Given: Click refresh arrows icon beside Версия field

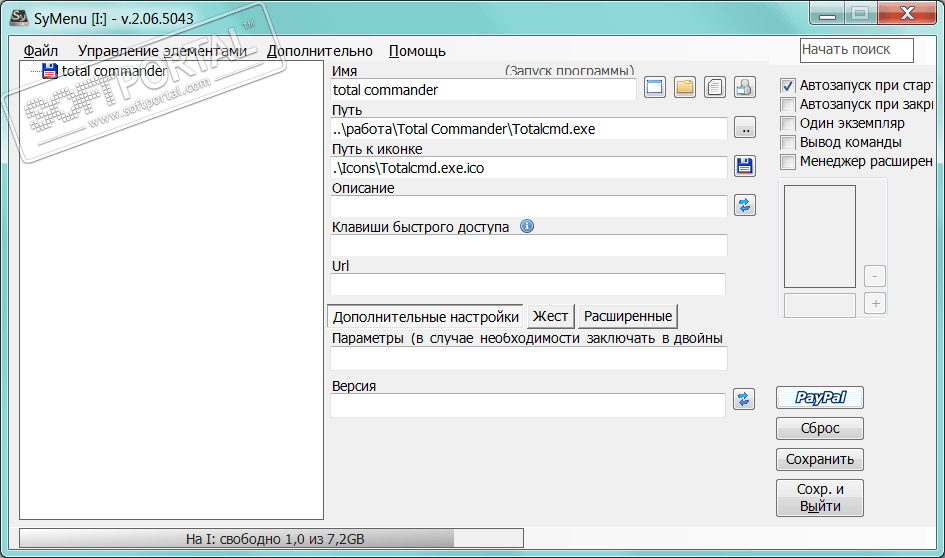Looking at the screenshot, I should point(744,399).
